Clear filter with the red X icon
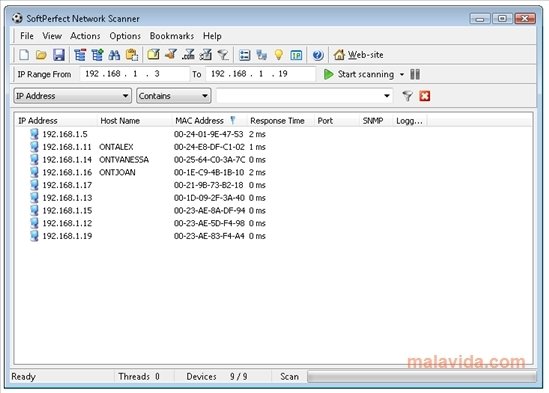Image resolution: width=549 pixels, height=393 pixels. point(424,96)
